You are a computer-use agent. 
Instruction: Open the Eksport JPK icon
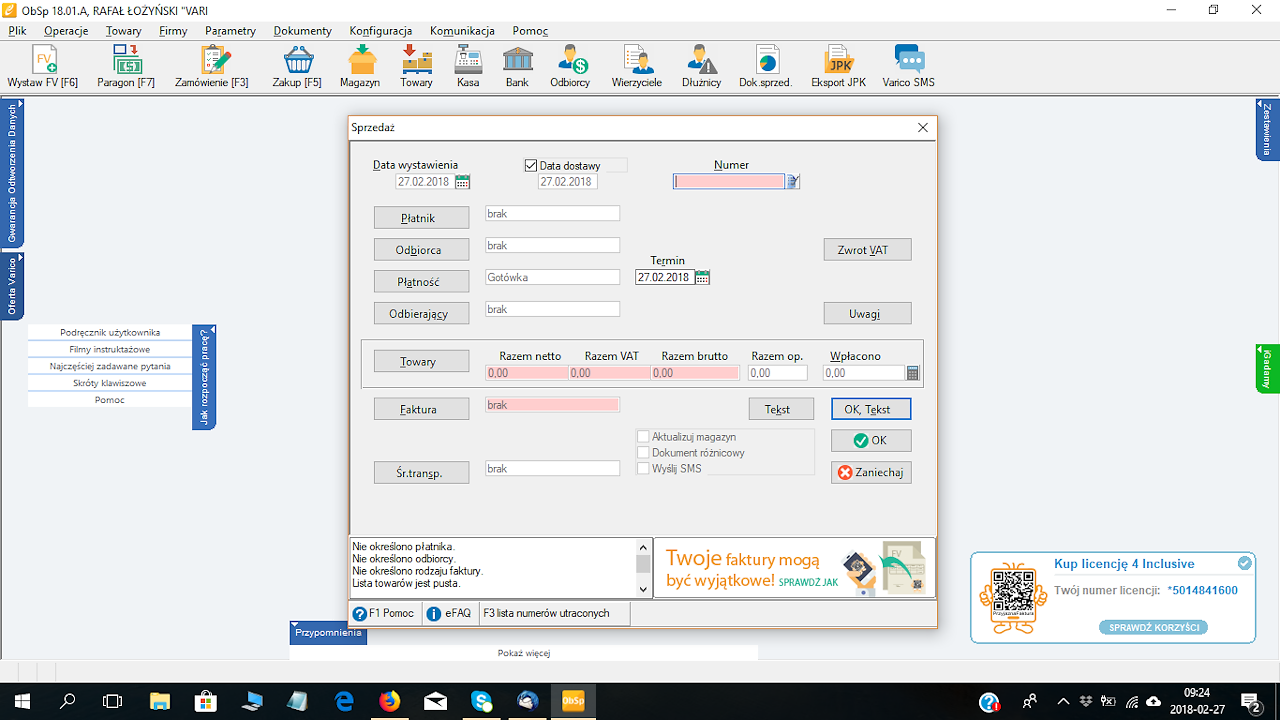pos(839,67)
